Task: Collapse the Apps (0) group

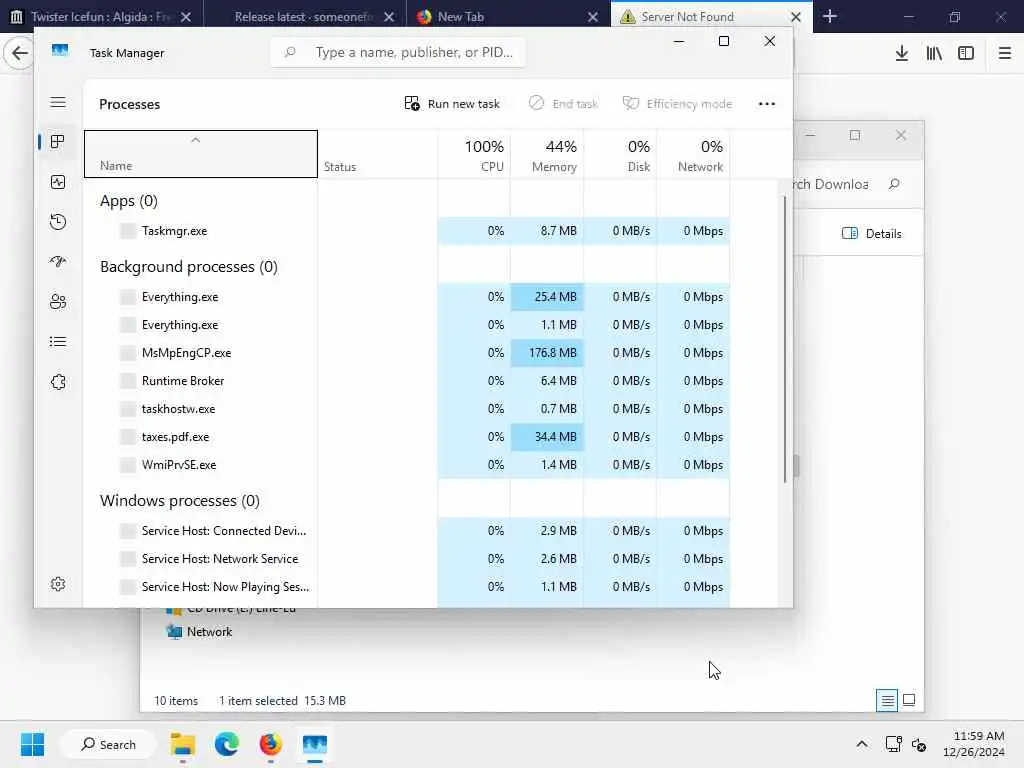Action: pyautogui.click(x=129, y=201)
